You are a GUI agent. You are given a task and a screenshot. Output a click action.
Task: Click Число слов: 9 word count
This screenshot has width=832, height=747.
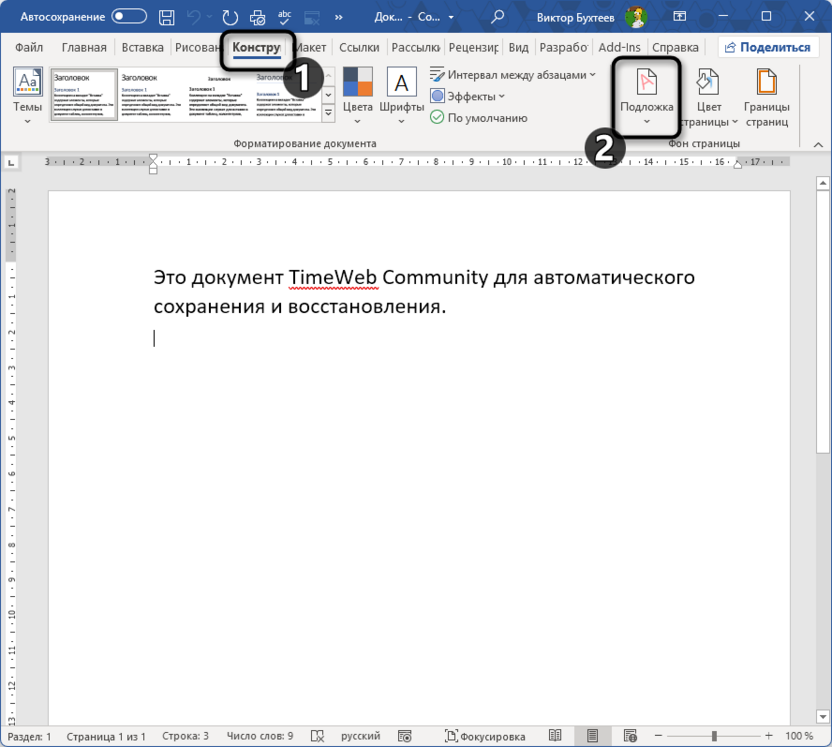(x=259, y=736)
